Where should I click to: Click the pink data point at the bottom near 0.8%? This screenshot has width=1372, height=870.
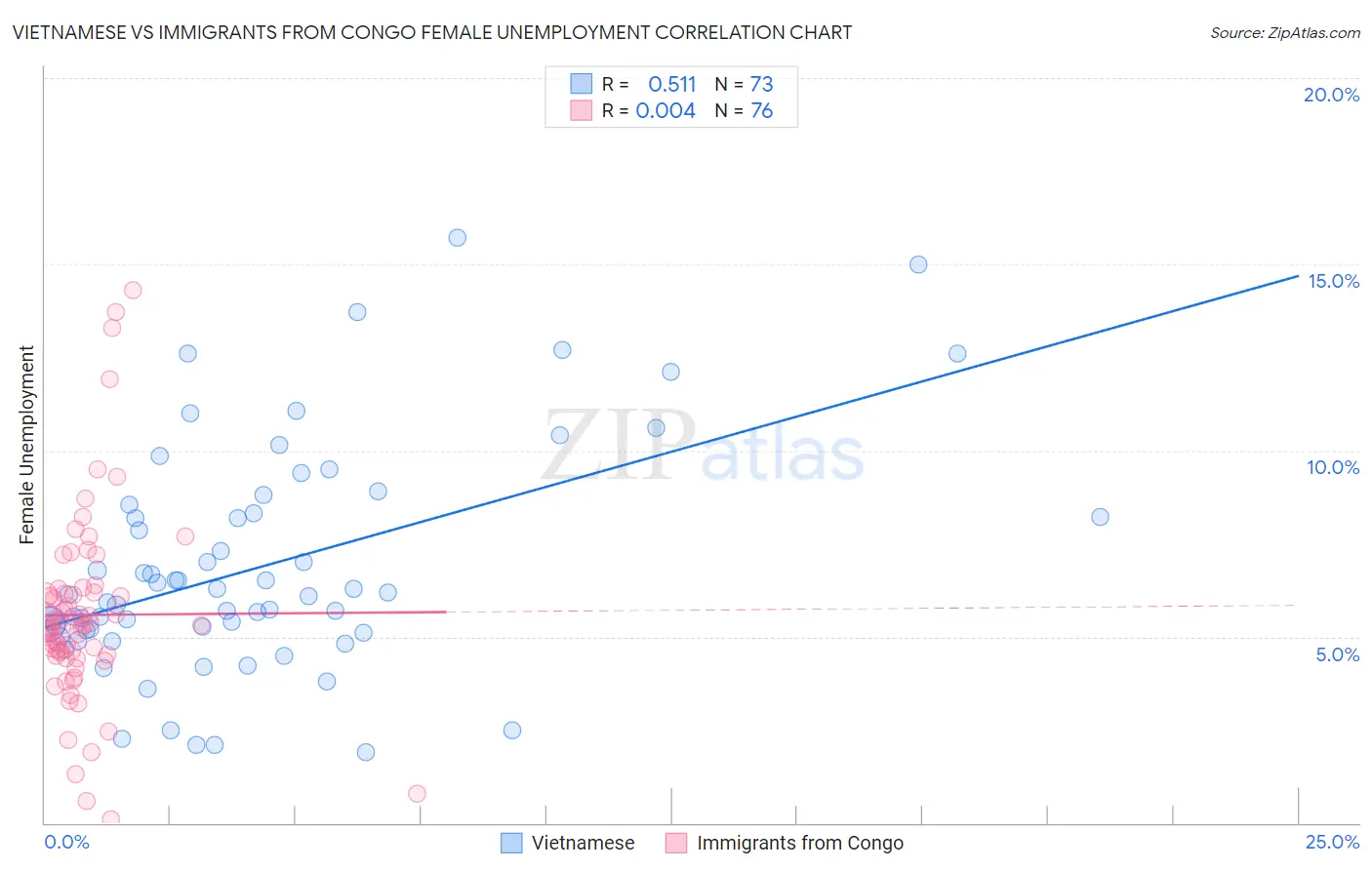(x=417, y=793)
